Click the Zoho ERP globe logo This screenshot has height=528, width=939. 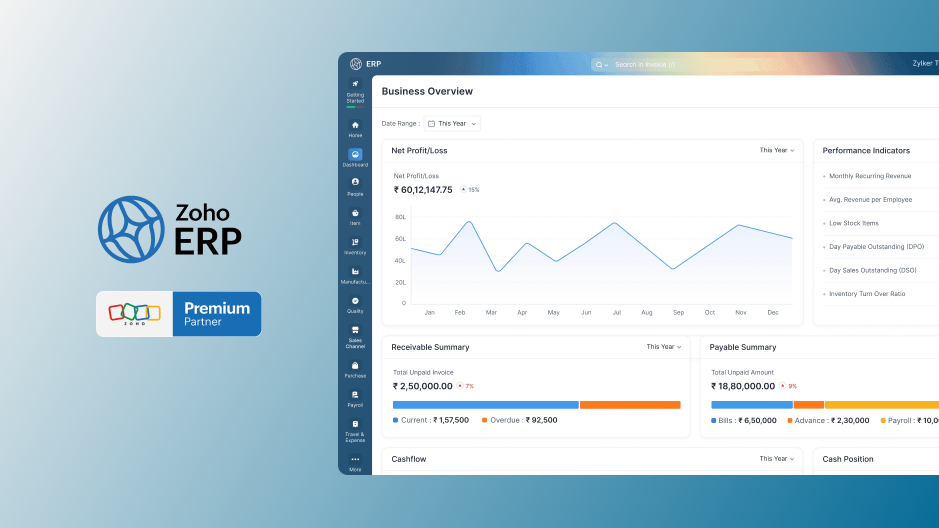131,229
